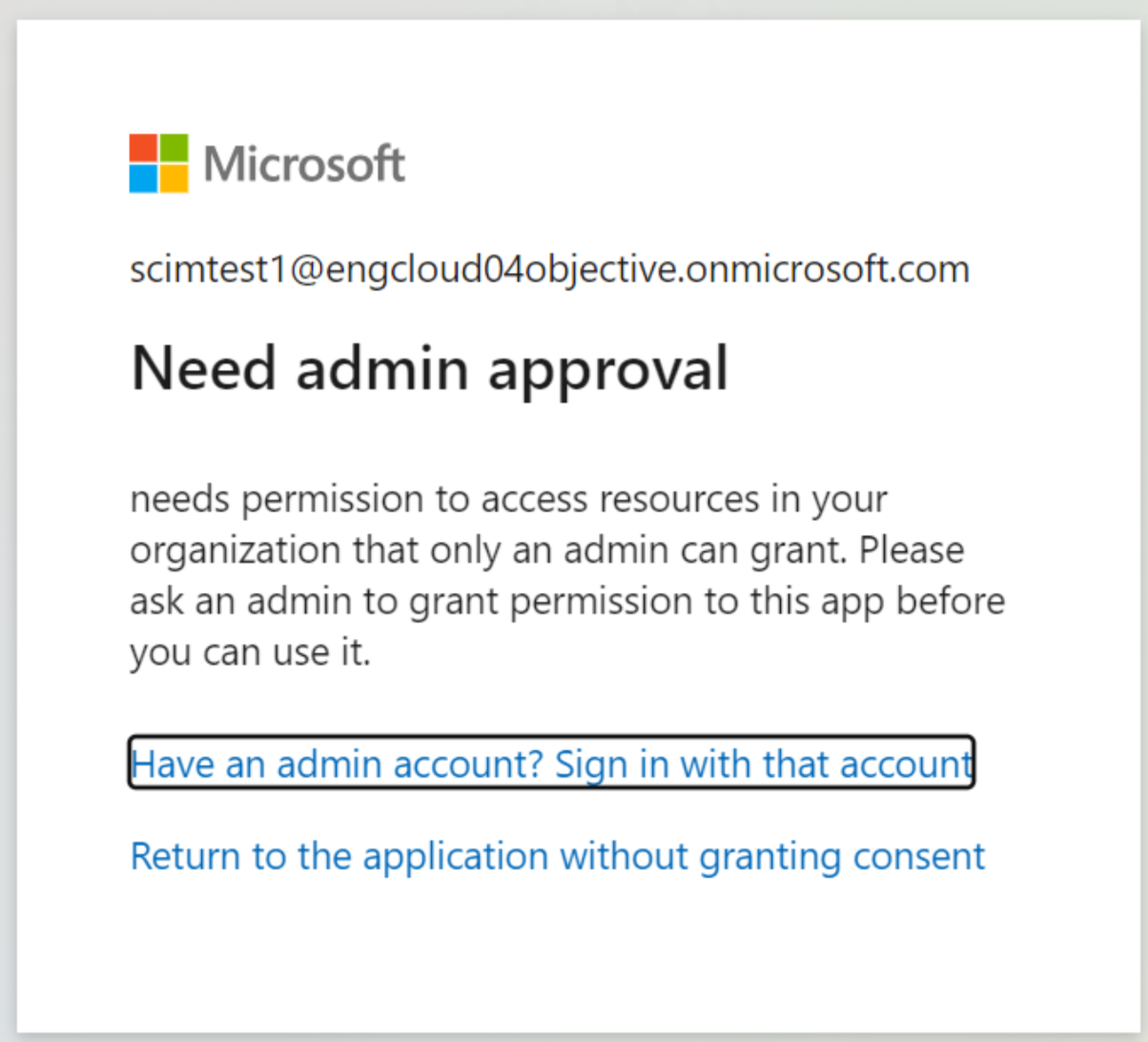Click the 'ask an admin to grant permission' line
The width and height of the screenshot is (1148, 1042).
(567, 602)
